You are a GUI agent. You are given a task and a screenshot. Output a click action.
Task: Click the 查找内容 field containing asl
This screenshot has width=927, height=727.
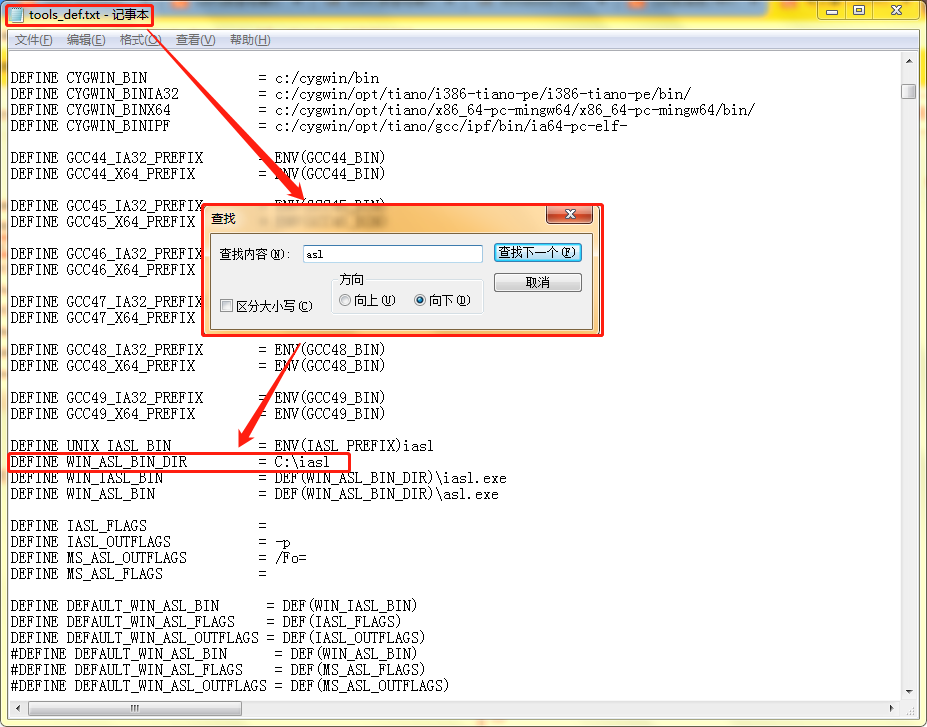392,253
